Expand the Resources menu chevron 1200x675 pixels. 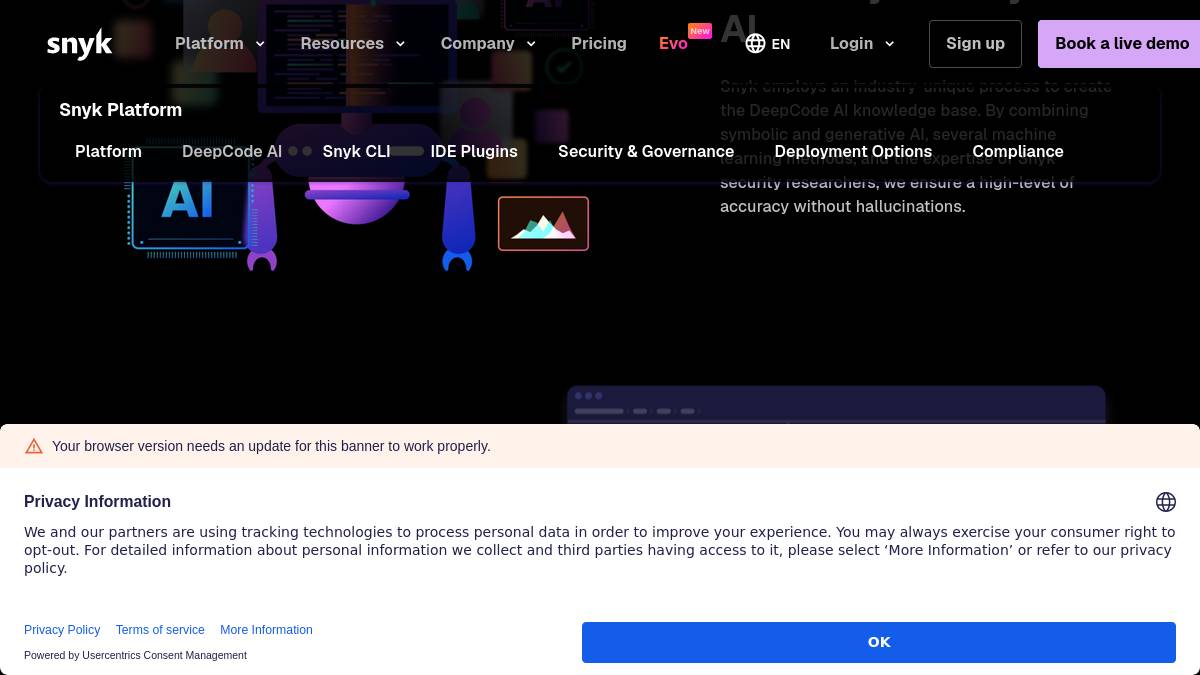(400, 44)
